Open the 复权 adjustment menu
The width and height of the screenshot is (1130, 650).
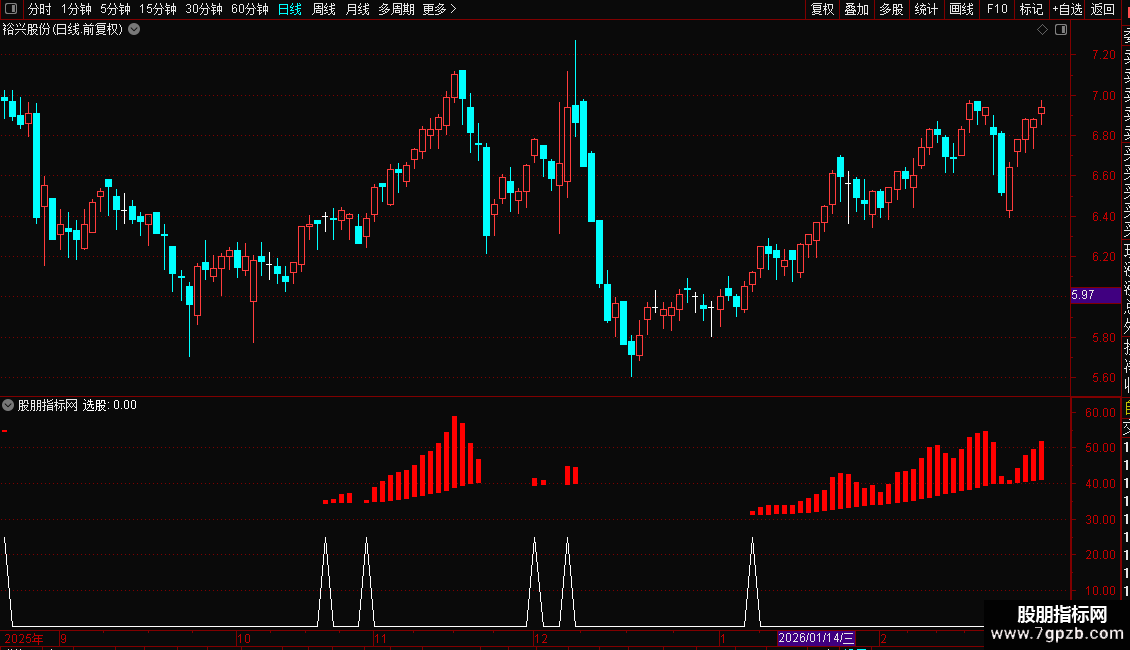(822, 9)
